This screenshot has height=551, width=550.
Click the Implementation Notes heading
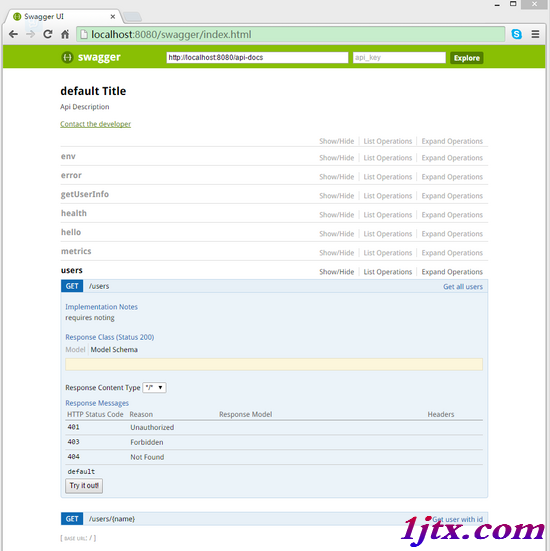(x=101, y=307)
